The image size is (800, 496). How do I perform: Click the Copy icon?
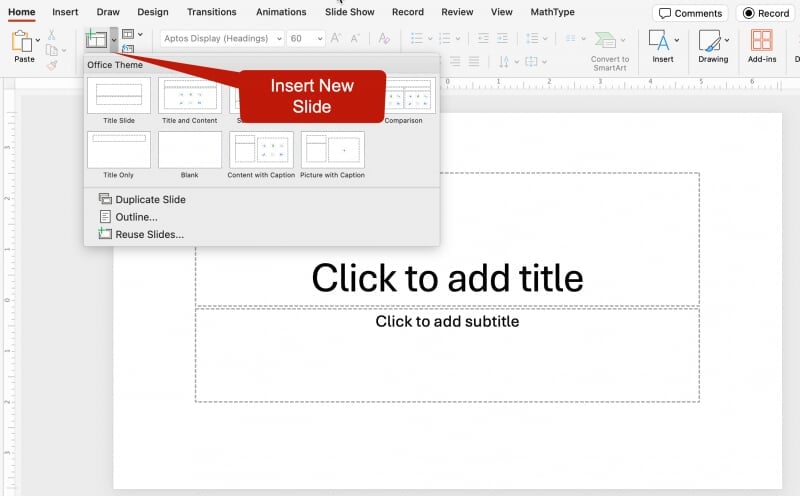(52, 50)
